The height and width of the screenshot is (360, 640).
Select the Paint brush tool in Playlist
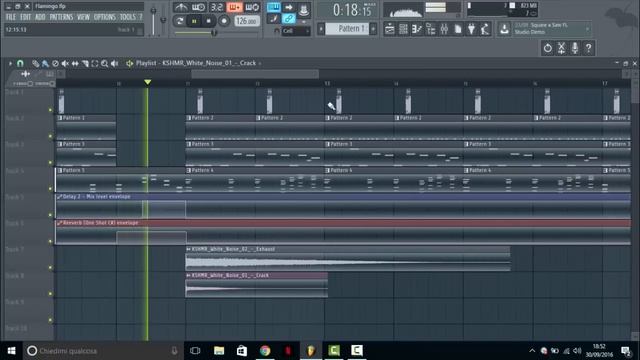(x=45, y=63)
